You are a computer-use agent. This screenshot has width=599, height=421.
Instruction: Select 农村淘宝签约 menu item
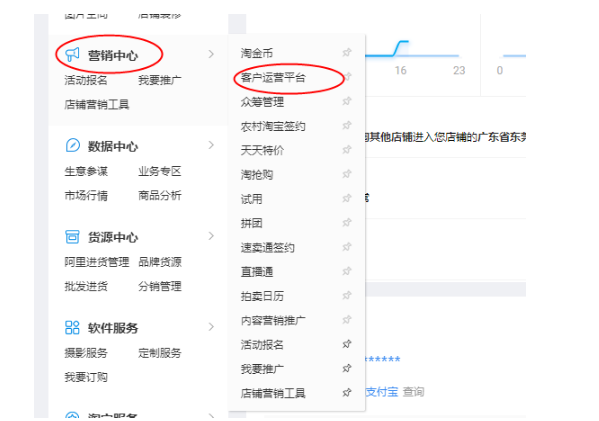pyautogui.click(x=273, y=126)
